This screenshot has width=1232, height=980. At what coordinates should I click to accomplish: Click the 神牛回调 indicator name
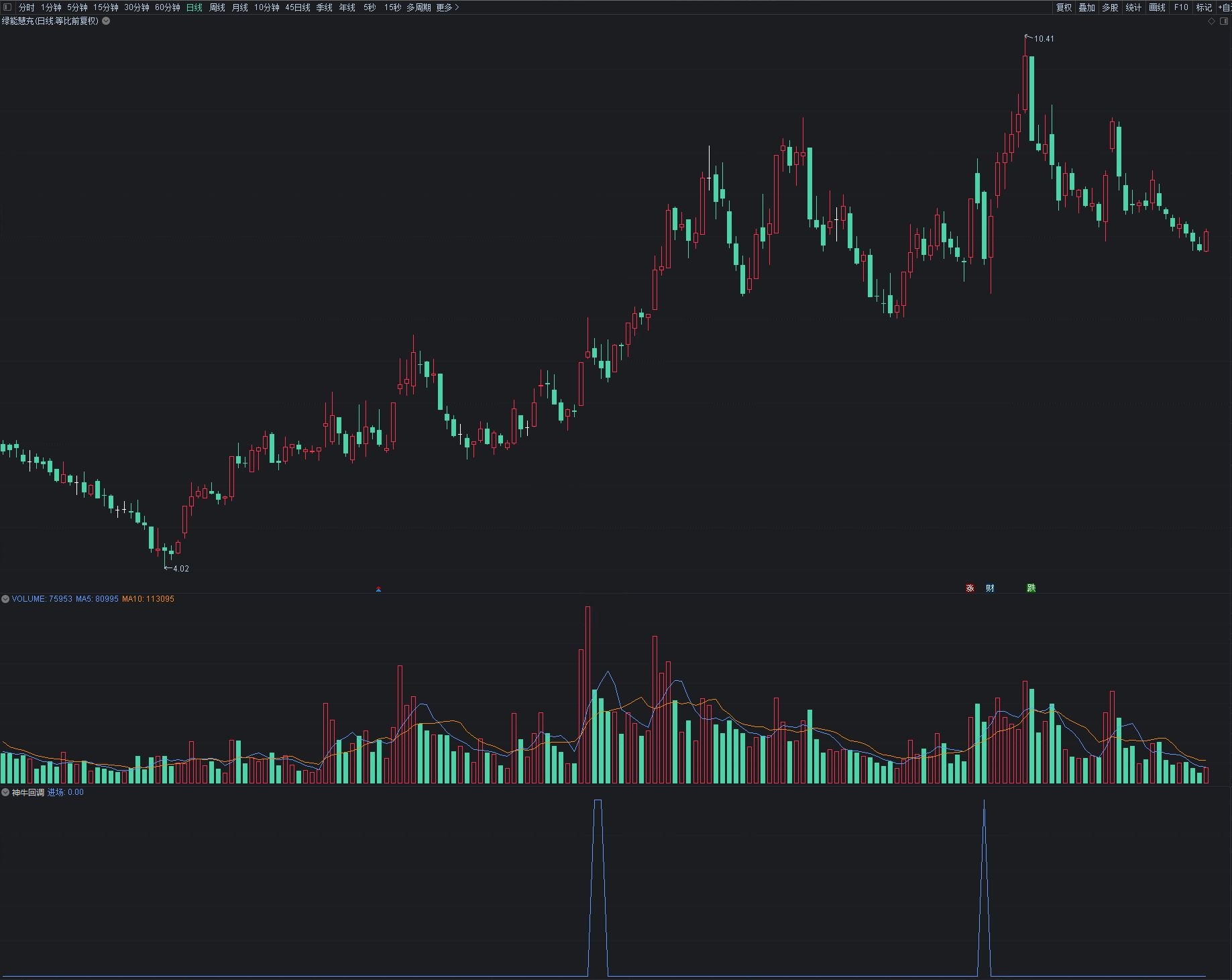point(27,792)
